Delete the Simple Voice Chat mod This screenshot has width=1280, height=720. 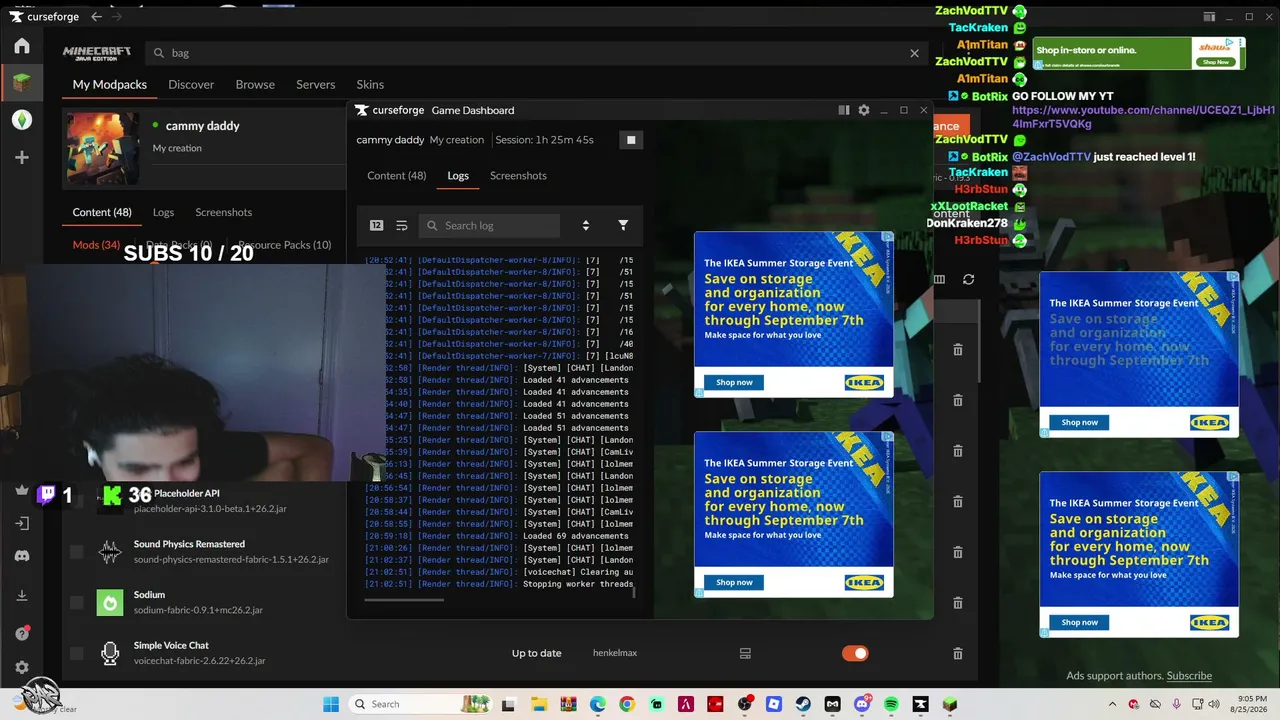tap(957, 653)
